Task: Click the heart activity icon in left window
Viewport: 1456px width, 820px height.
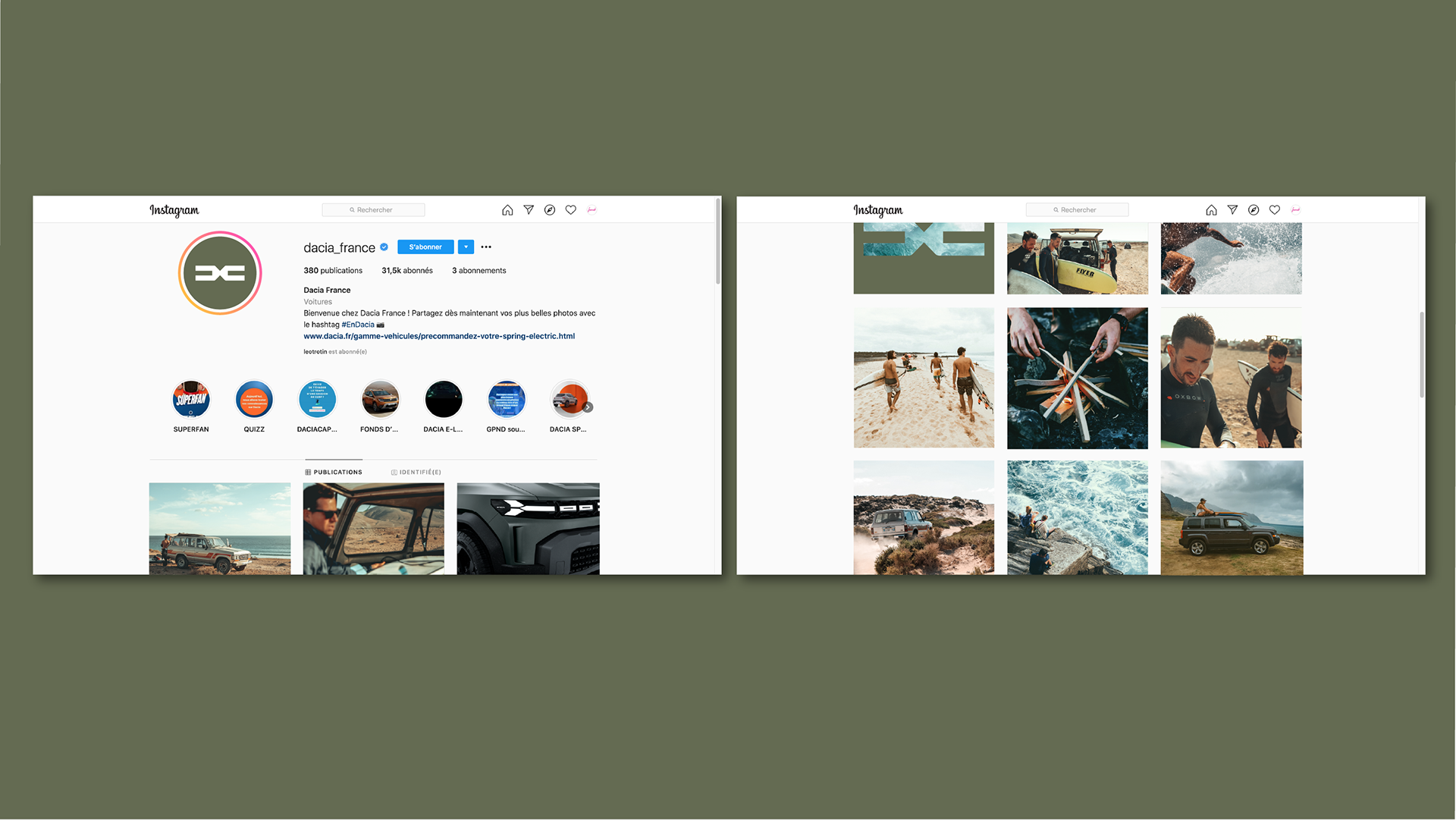Action: (571, 210)
